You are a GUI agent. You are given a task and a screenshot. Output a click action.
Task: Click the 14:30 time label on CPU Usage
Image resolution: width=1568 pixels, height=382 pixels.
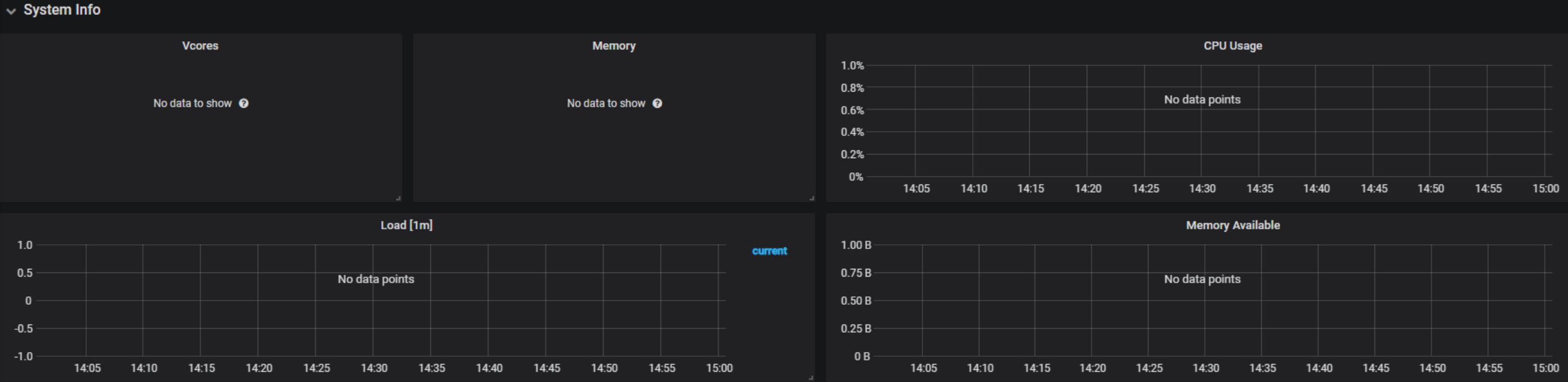(x=1202, y=189)
